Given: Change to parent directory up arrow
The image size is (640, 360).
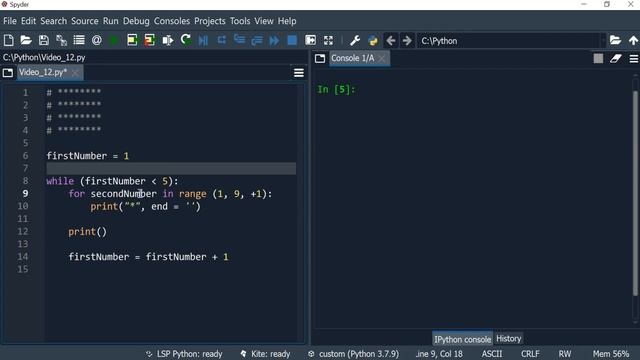Looking at the screenshot, I should 633,40.
